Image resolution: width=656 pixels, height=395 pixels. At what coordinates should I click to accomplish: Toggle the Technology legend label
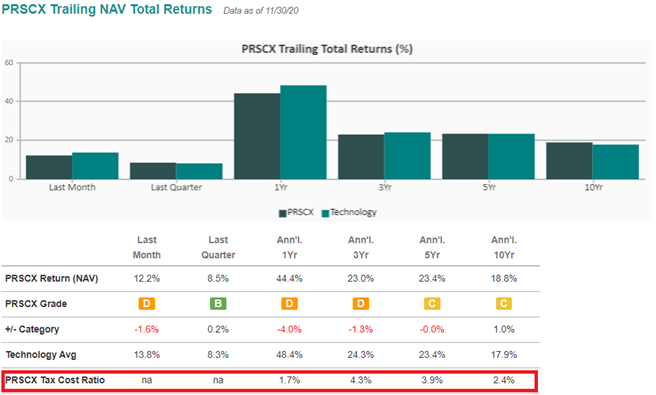pyautogui.click(x=354, y=212)
